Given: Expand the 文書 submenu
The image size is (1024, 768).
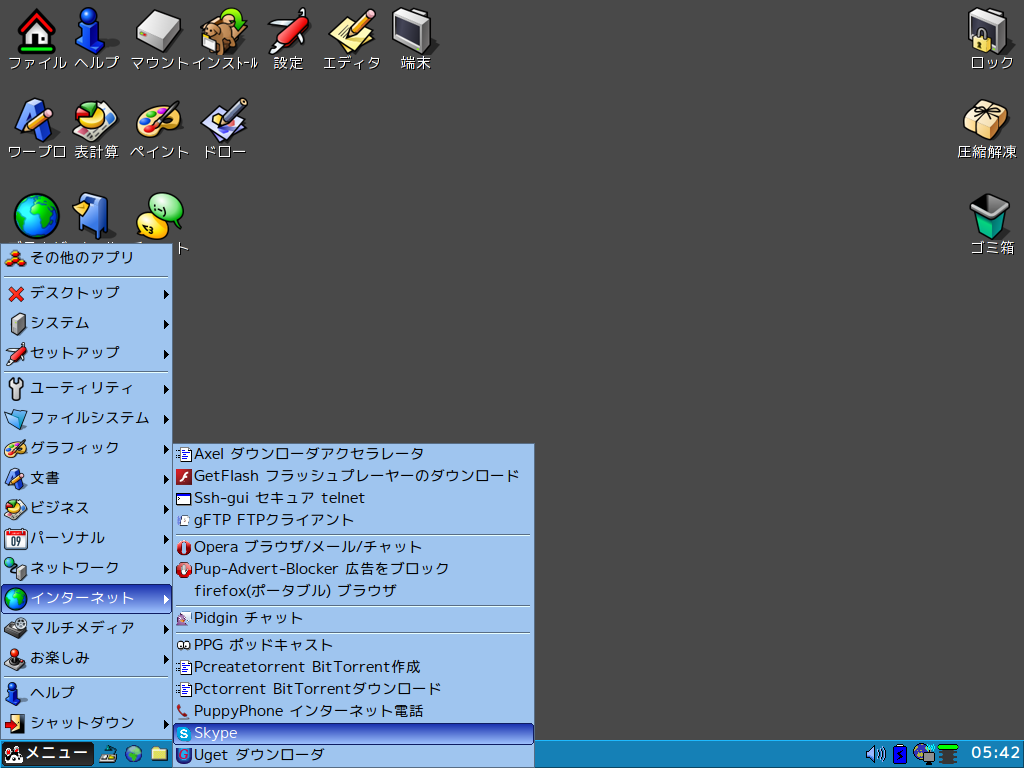Looking at the screenshot, I should coord(86,479).
